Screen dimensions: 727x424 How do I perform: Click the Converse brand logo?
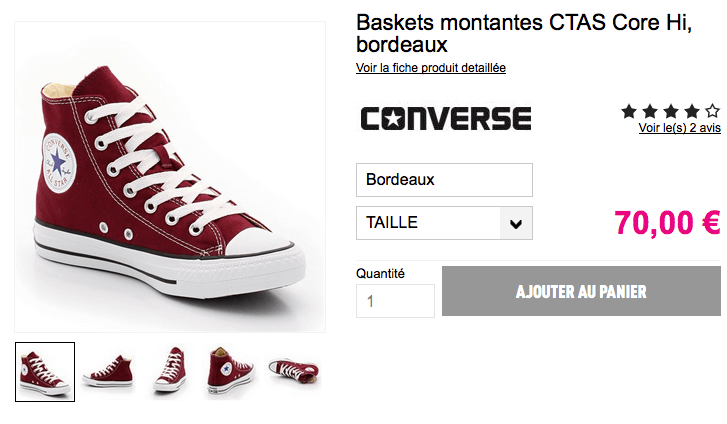445,119
